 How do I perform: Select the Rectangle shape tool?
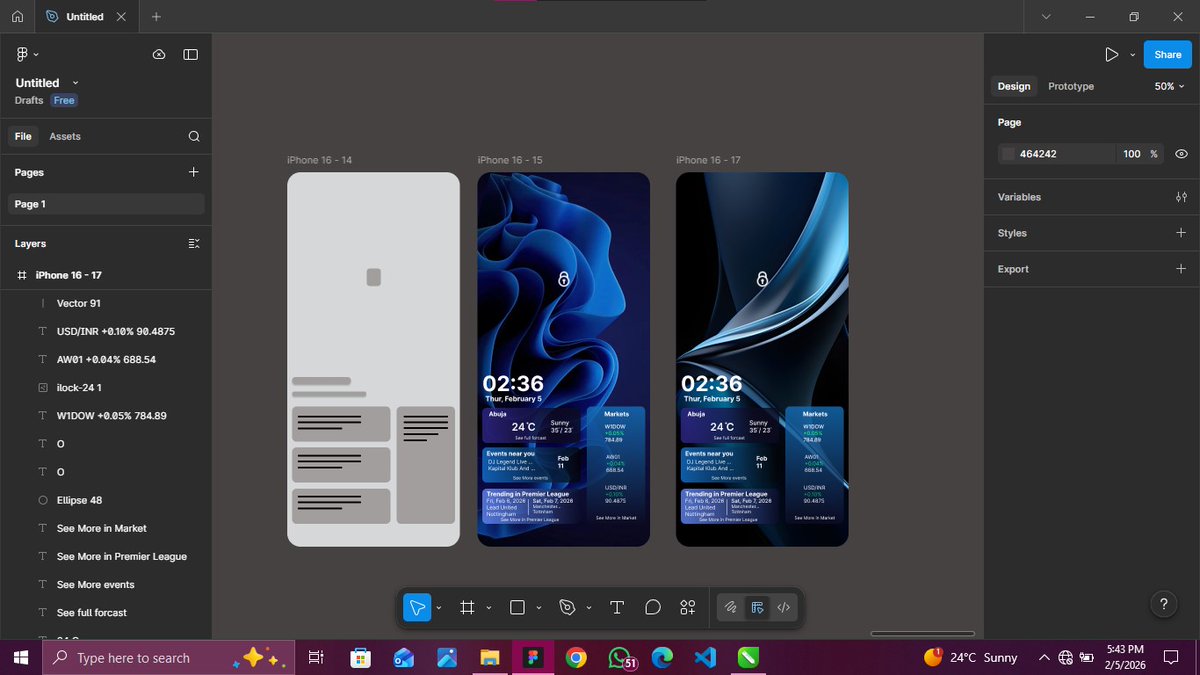click(517, 607)
